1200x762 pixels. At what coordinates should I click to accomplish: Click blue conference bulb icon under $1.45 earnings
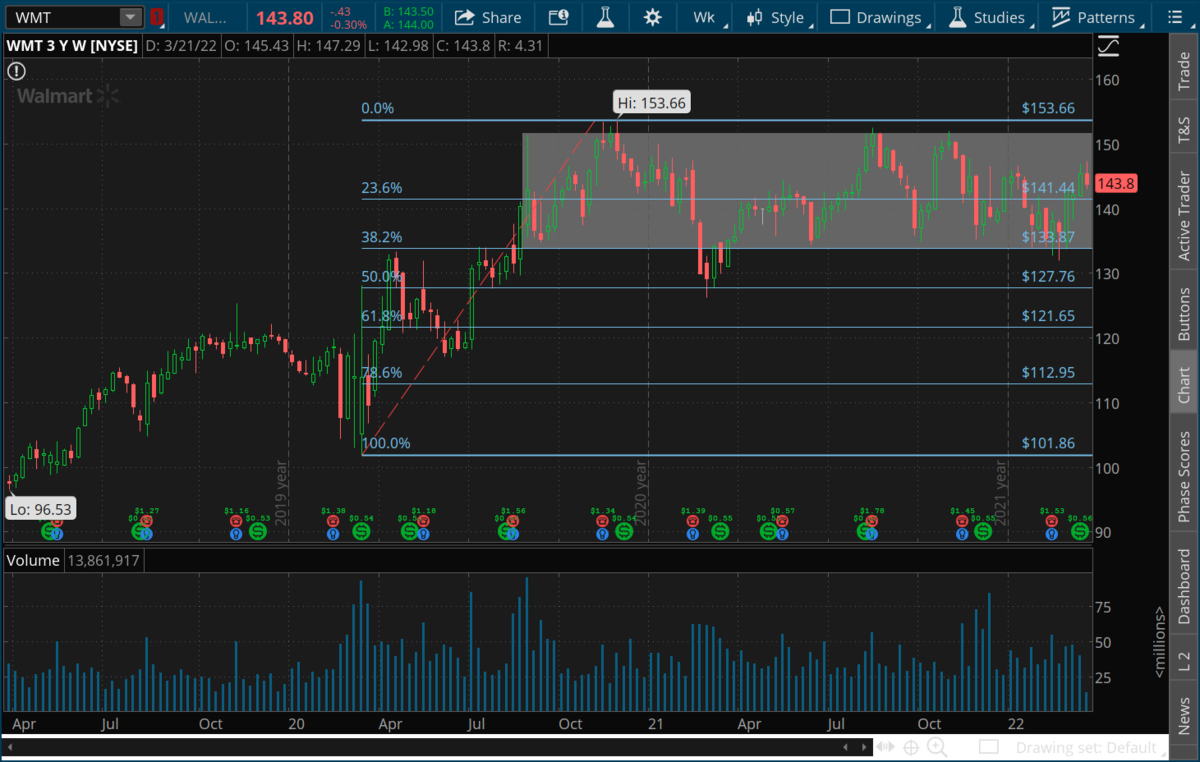(x=962, y=533)
